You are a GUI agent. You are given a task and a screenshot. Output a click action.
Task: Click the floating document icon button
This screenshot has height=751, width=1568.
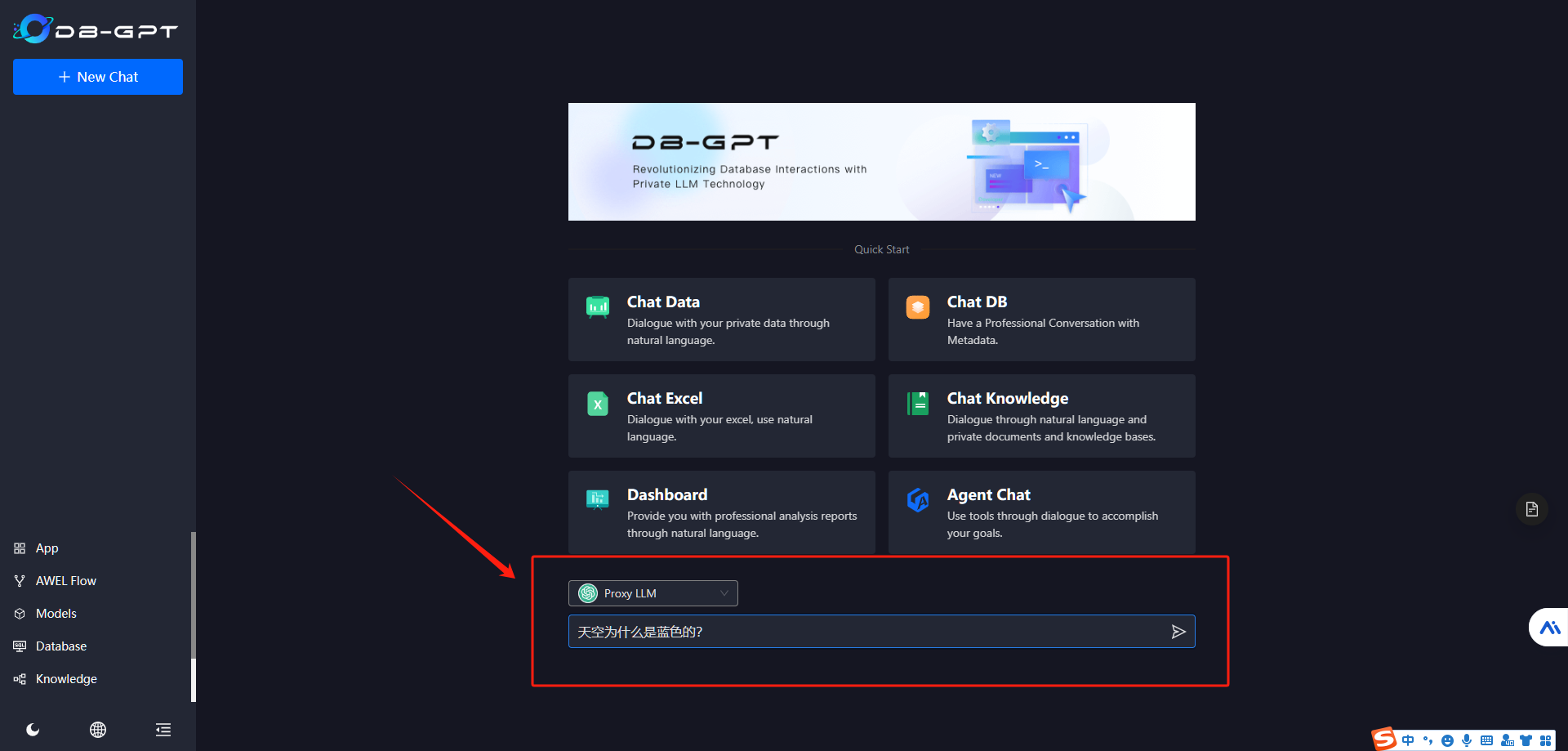1532,509
